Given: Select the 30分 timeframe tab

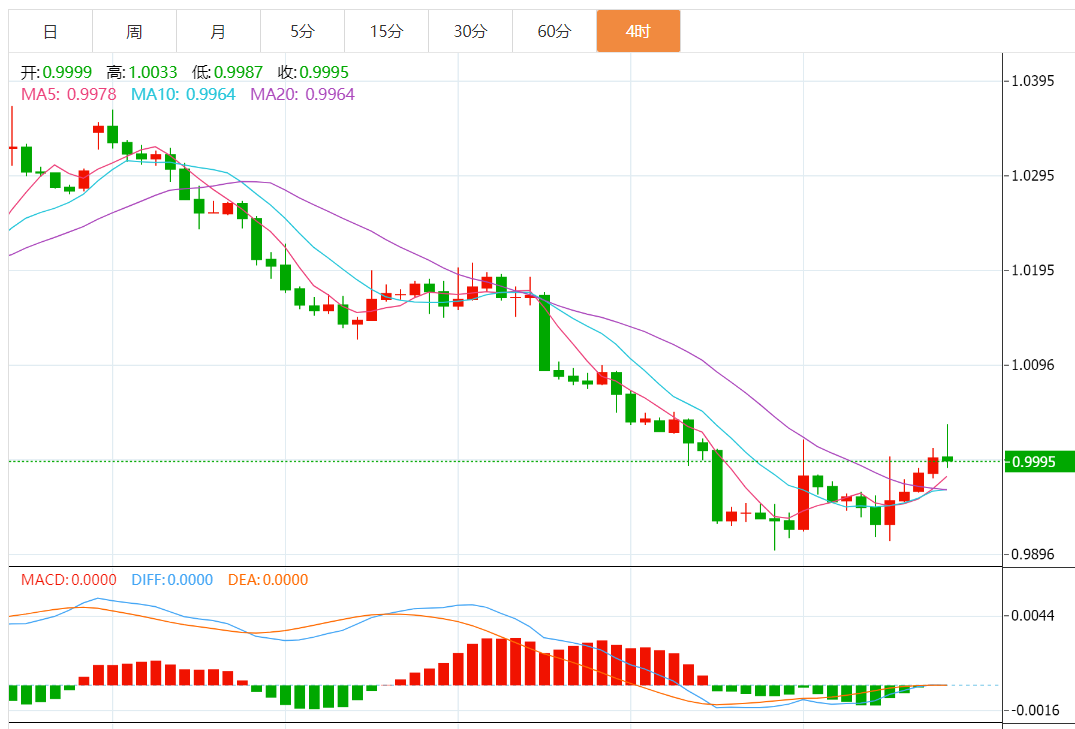Looking at the screenshot, I should pyautogui.click(x=470, y=32).
